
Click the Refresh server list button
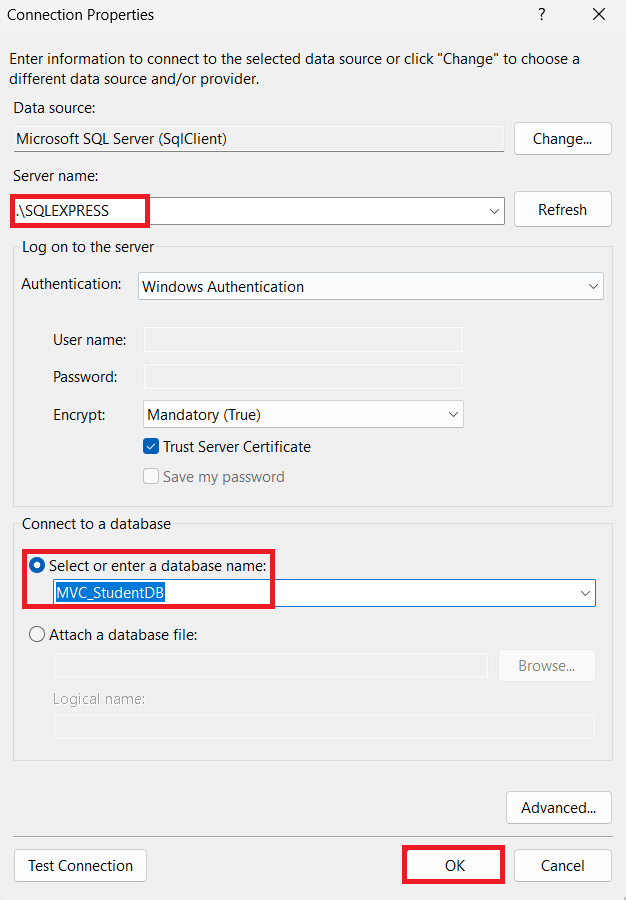pyautogui.click(x=562, y=210)
